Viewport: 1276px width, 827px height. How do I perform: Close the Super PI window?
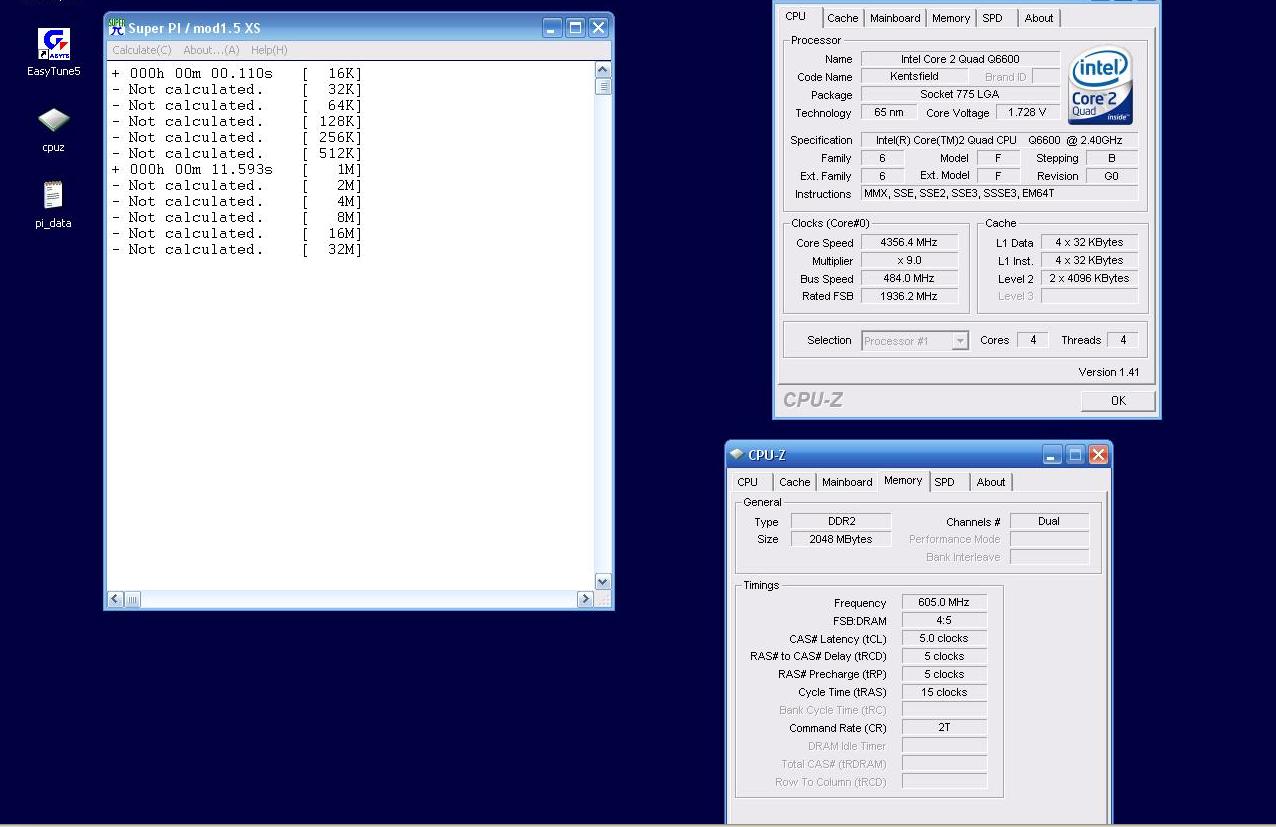click(x=599, y=28)
